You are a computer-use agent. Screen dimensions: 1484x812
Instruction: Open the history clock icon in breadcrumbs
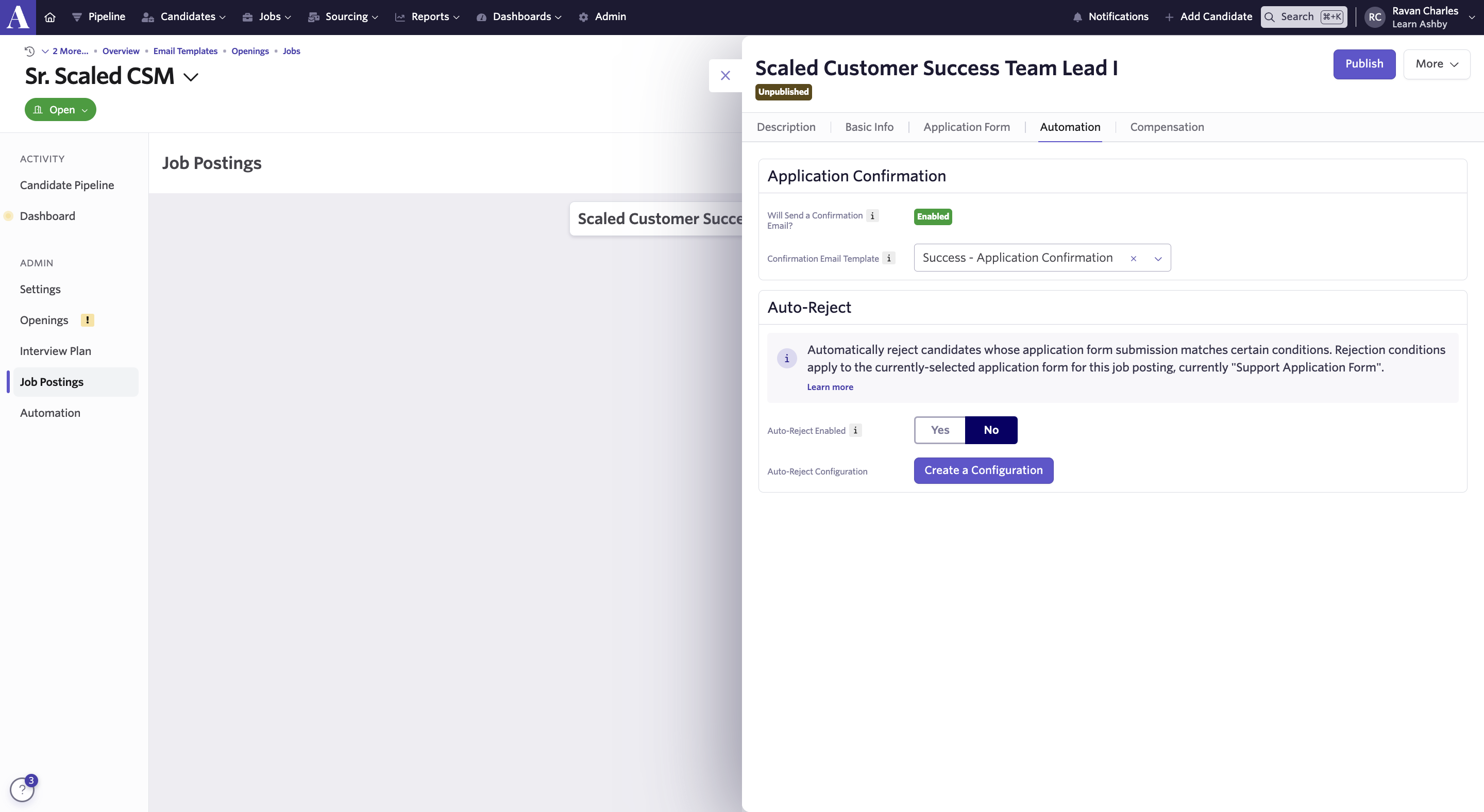click(x=29, y=50)
